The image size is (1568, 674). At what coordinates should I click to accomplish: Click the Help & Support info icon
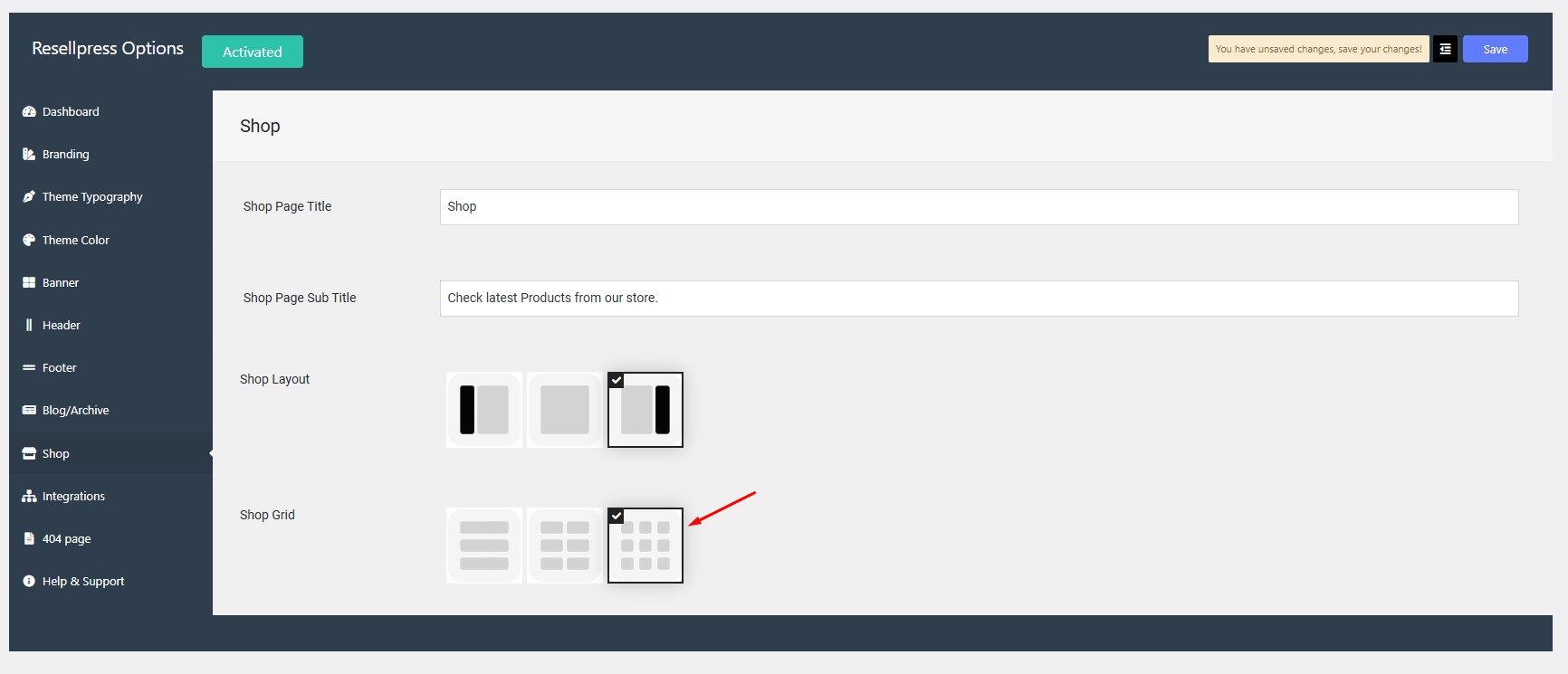tap(29, 582)
